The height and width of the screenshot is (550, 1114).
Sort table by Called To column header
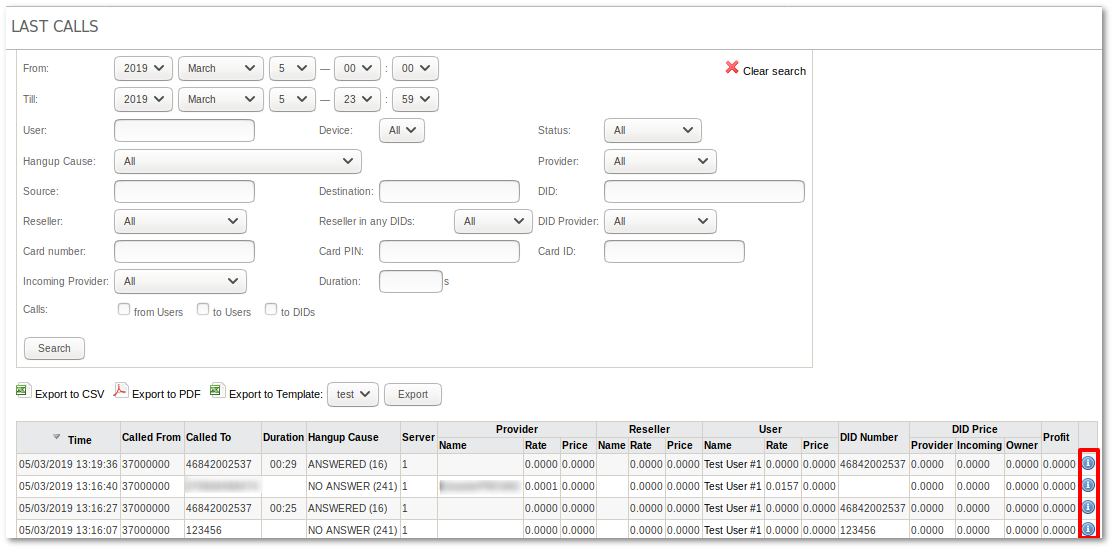(x=208, y=438)
